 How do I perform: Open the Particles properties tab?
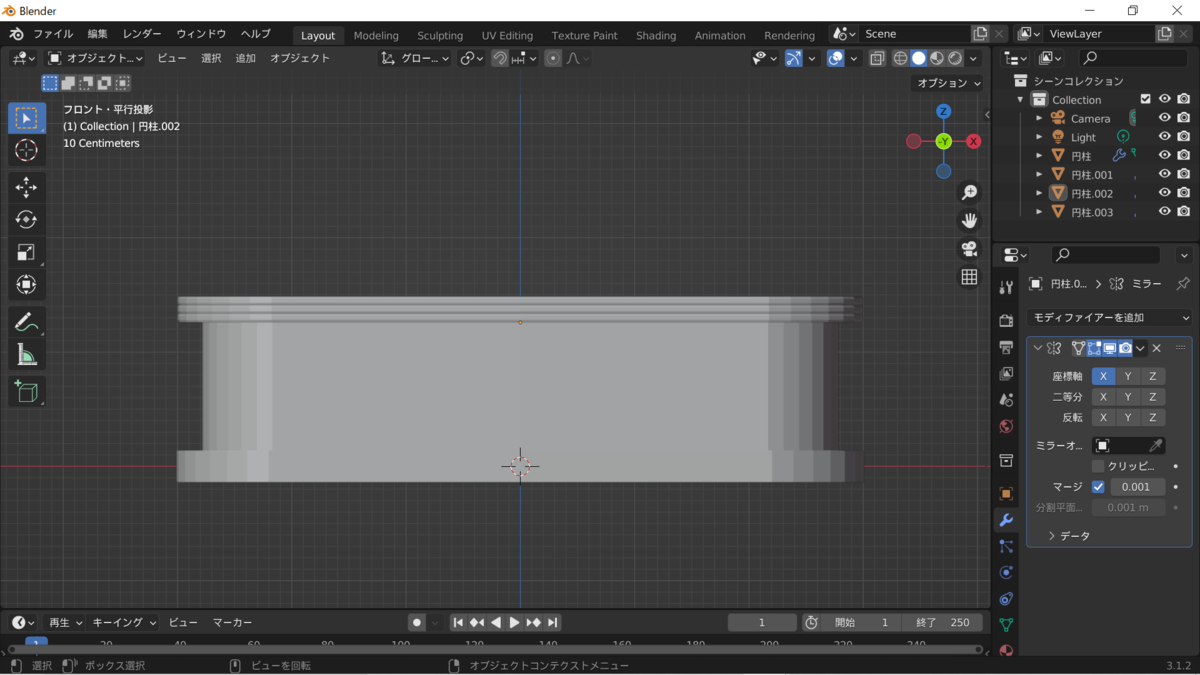click(x=1006, y=546)
